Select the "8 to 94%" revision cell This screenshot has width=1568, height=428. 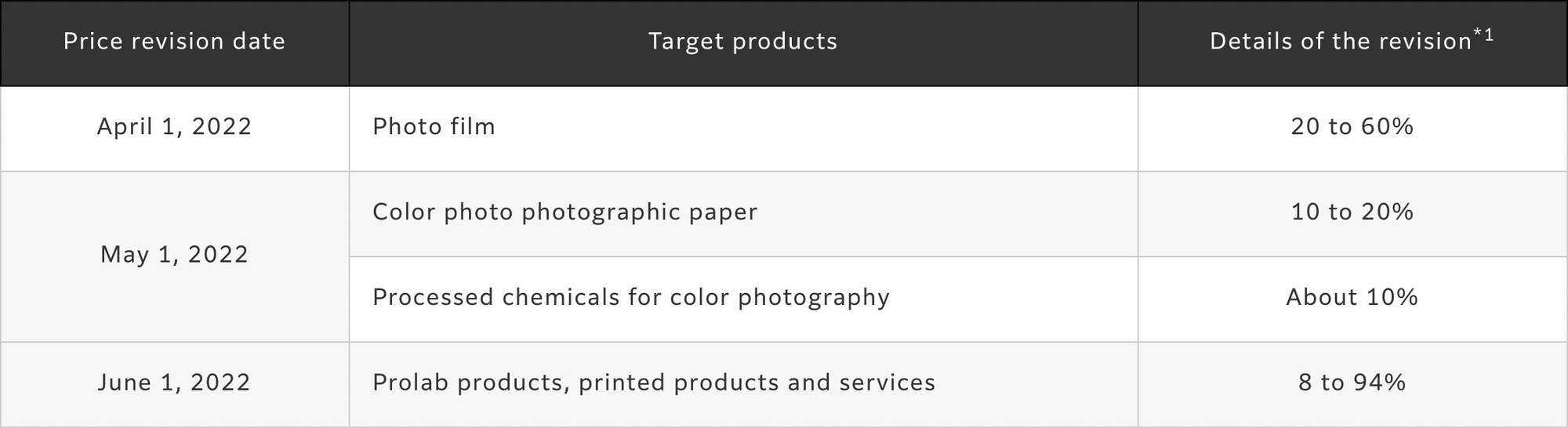coord(1352,383)
